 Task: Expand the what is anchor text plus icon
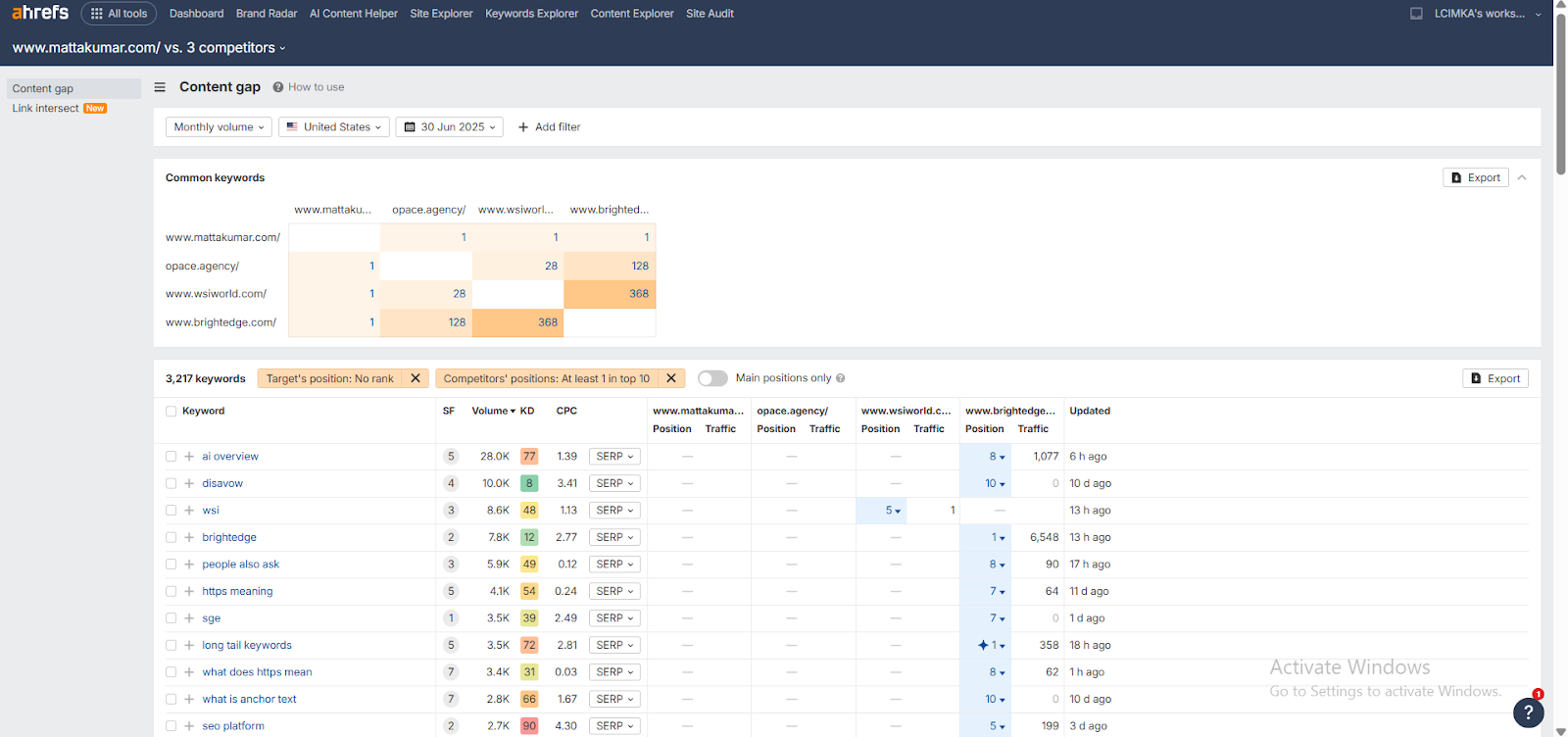tap(189, 699)
